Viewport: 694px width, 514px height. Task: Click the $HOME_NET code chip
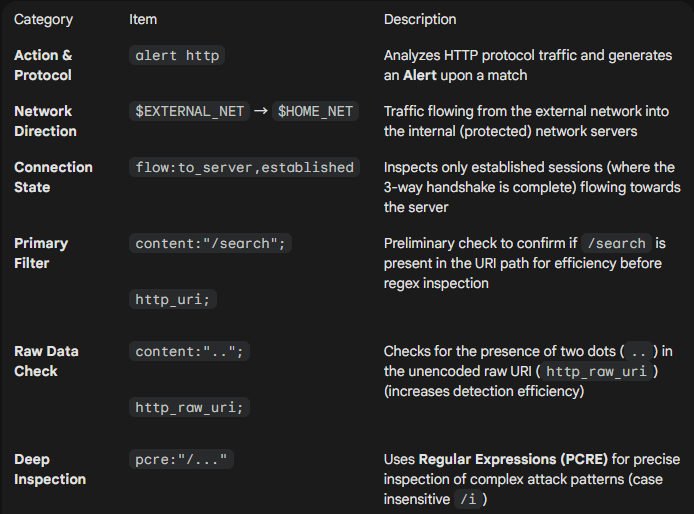315,112
